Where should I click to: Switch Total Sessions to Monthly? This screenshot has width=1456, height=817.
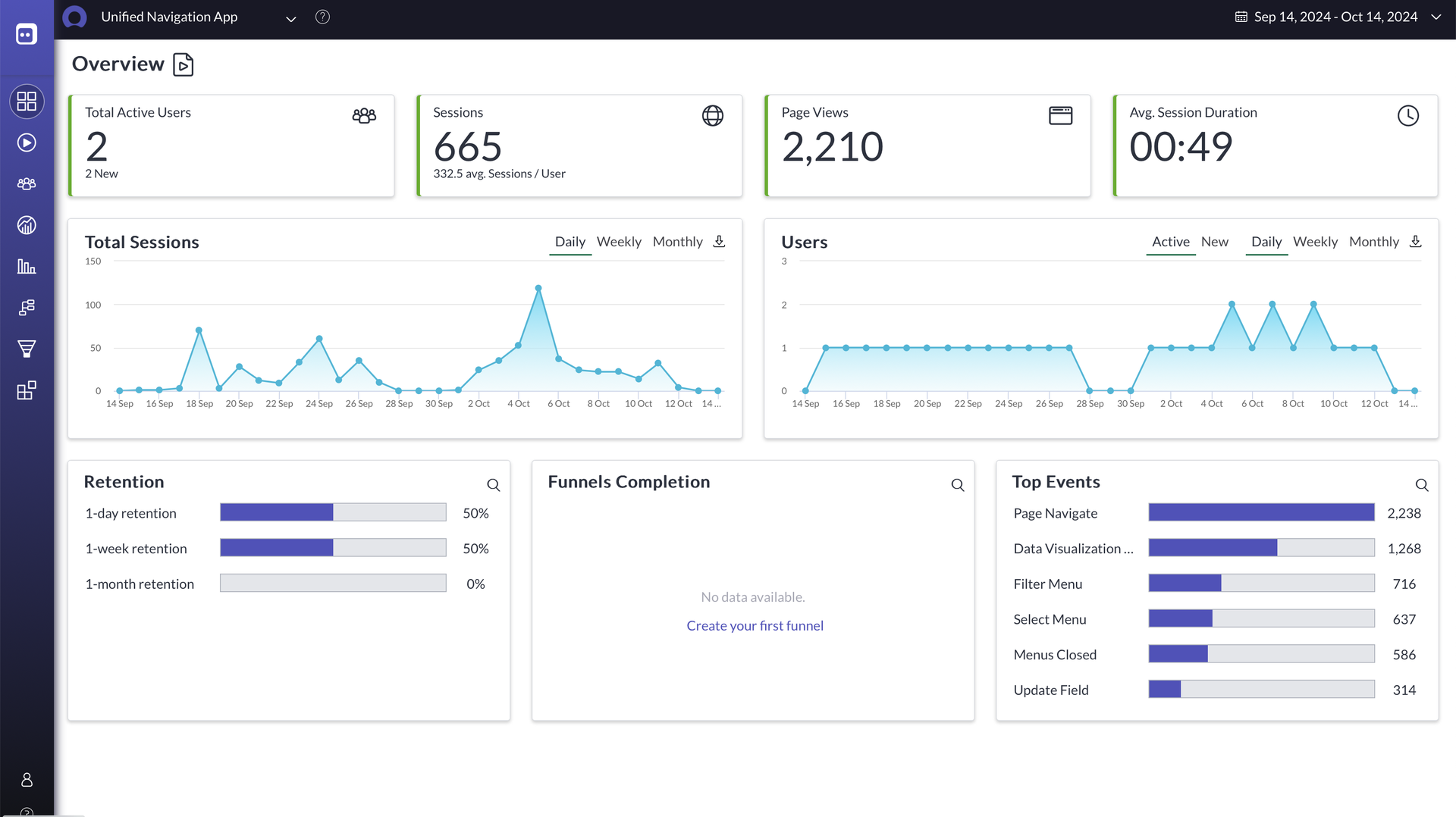[x=677, y=242]
